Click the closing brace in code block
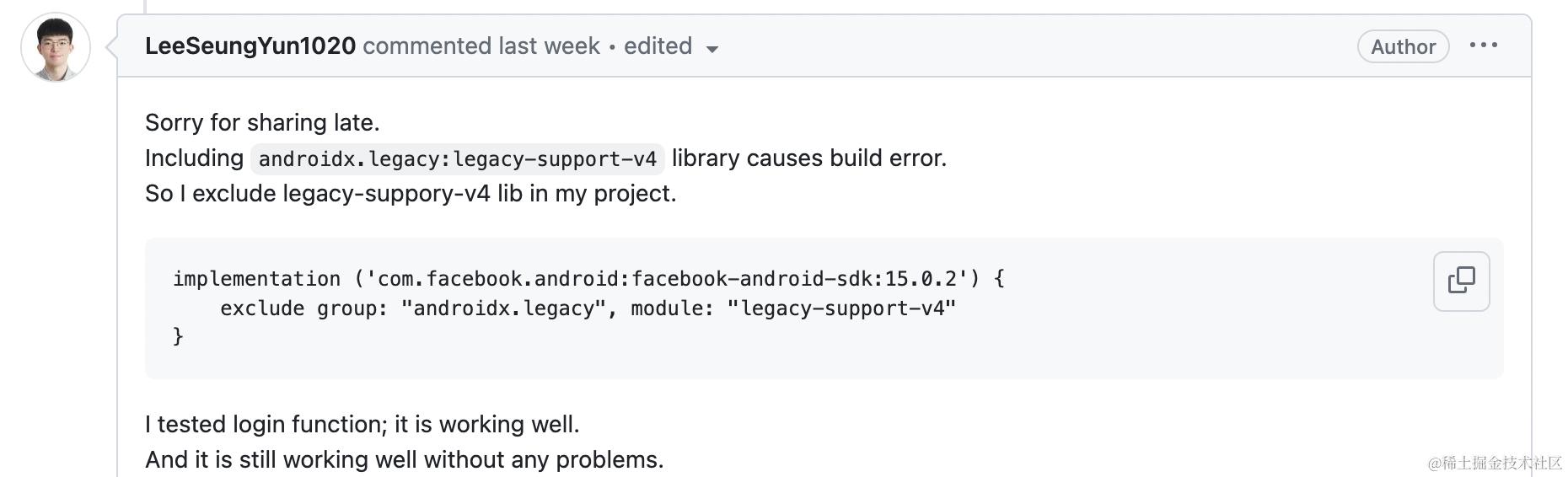Viewport: 1568px width, 477px height. pyautogui.click(x=178, y=336)
